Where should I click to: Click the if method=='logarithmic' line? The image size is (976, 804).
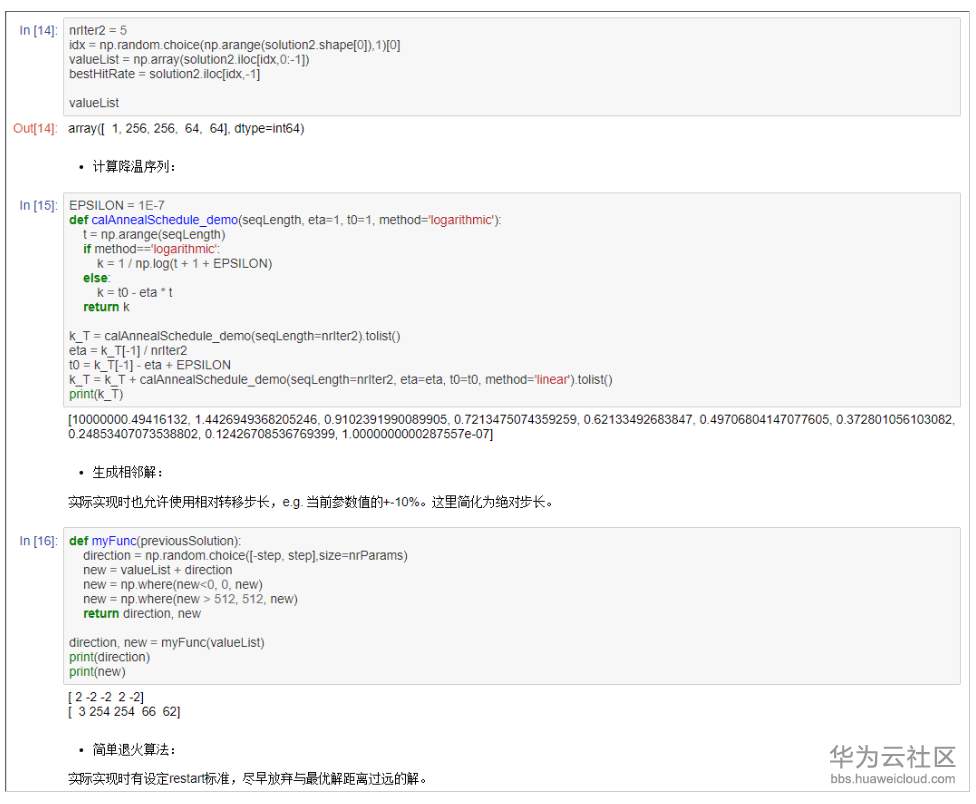[x=151, y=249]
